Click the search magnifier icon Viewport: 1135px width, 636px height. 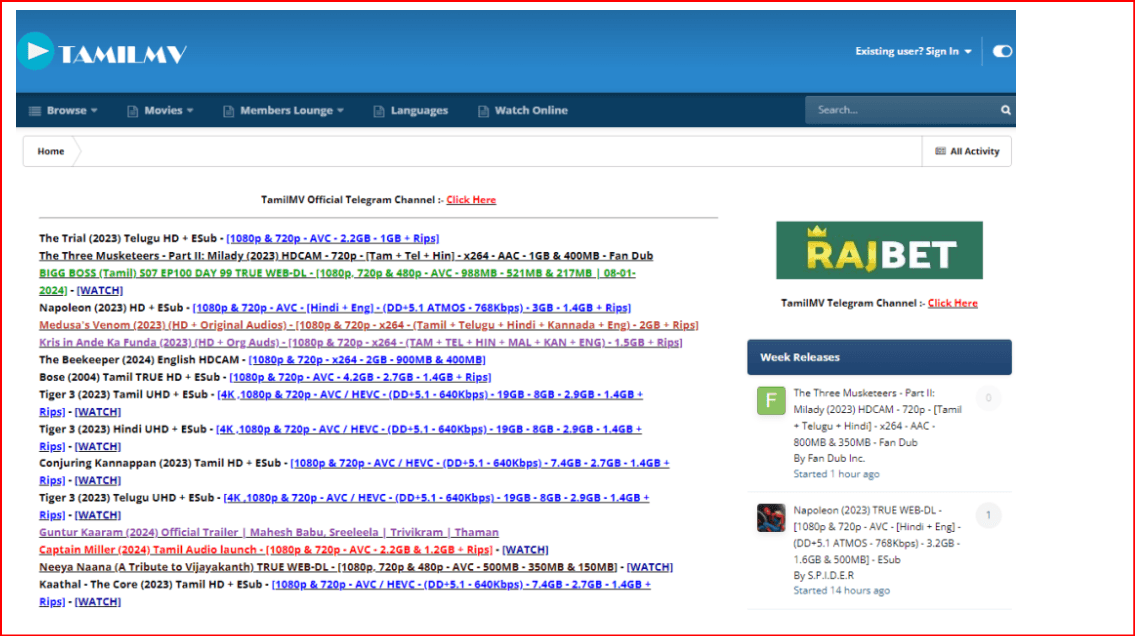point(1005,110)
